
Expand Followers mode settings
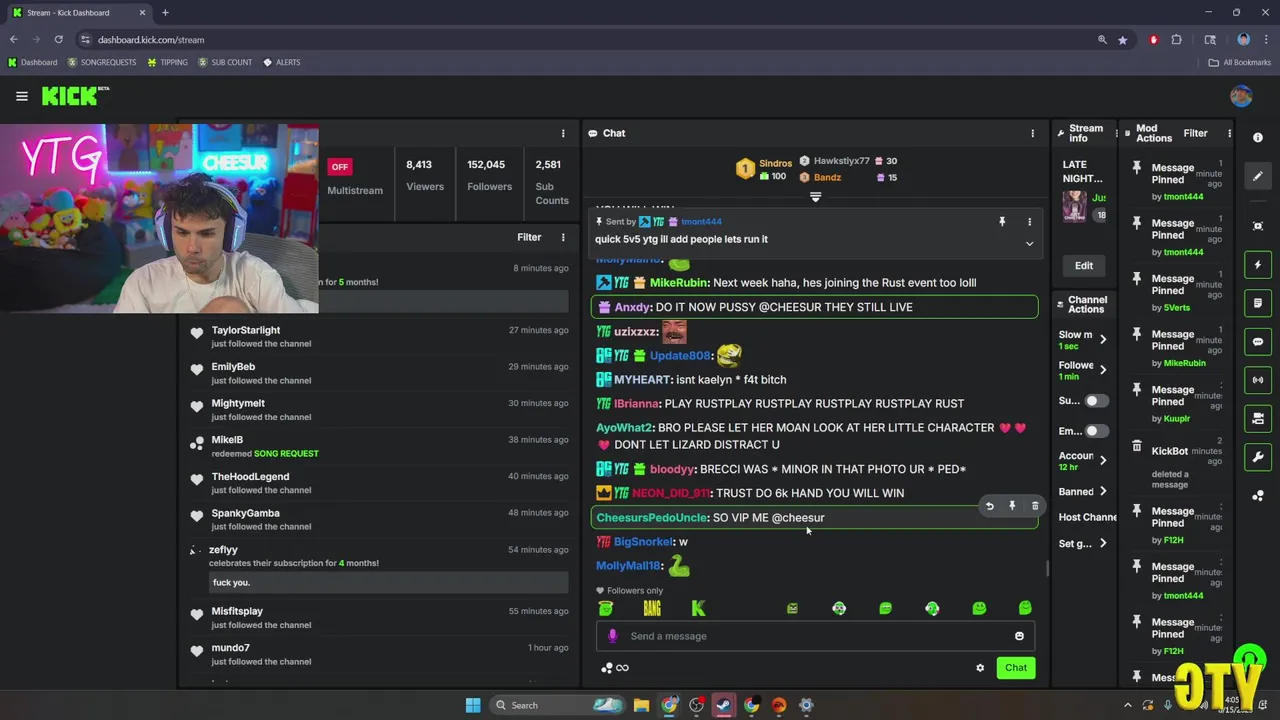click(x=1103, y=370)
